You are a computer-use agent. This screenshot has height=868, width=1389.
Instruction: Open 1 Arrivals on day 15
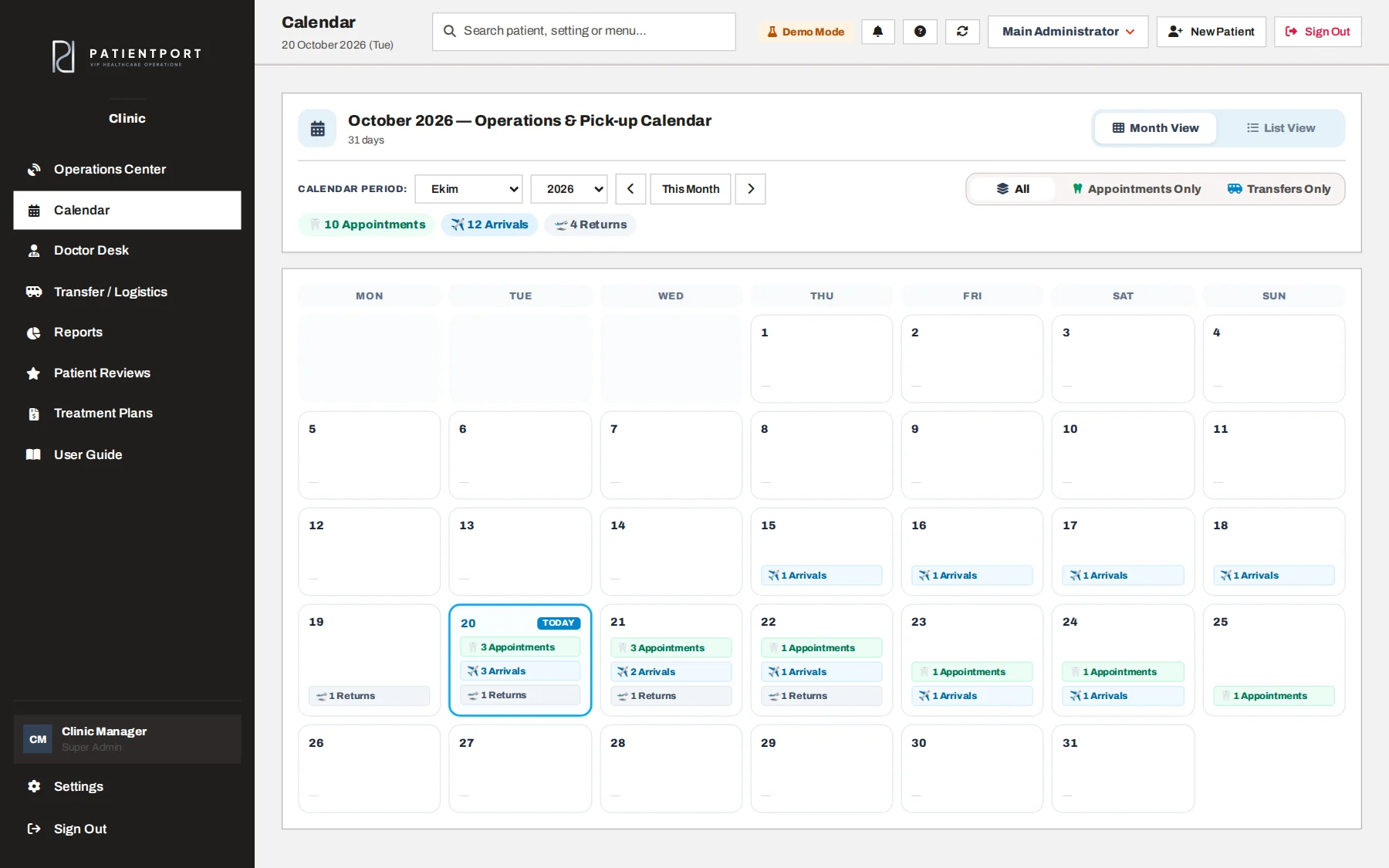tap(821, 576)
